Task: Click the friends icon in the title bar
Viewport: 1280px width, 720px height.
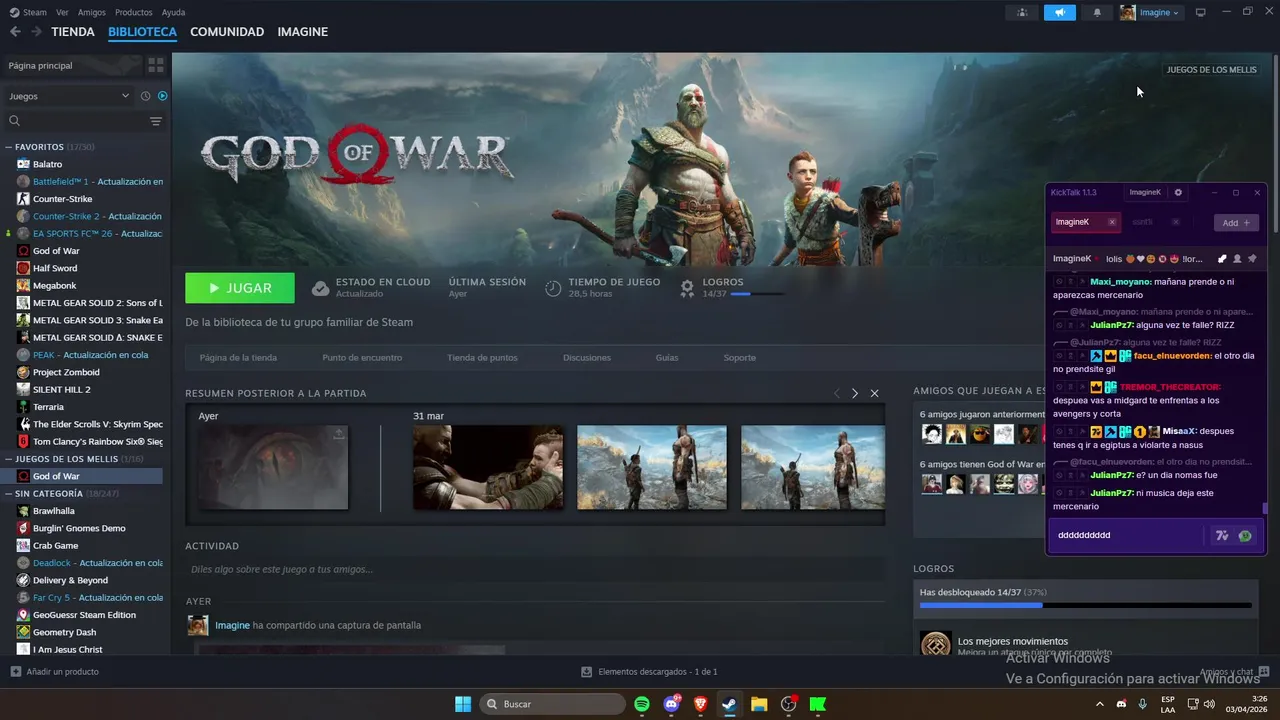Action: click(x=1022, y=12)
